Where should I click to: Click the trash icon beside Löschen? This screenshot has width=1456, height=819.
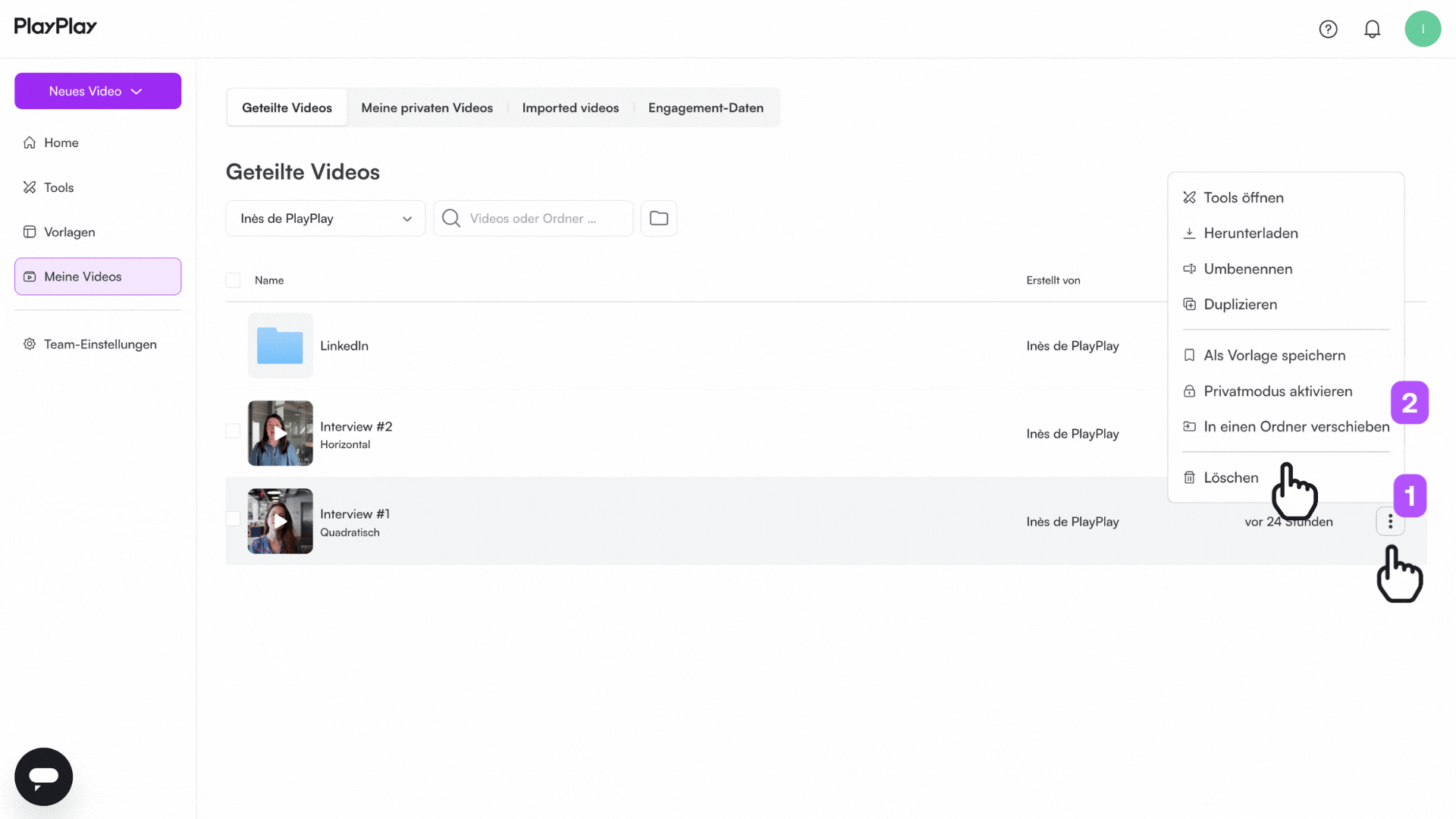click(1189, 478)
